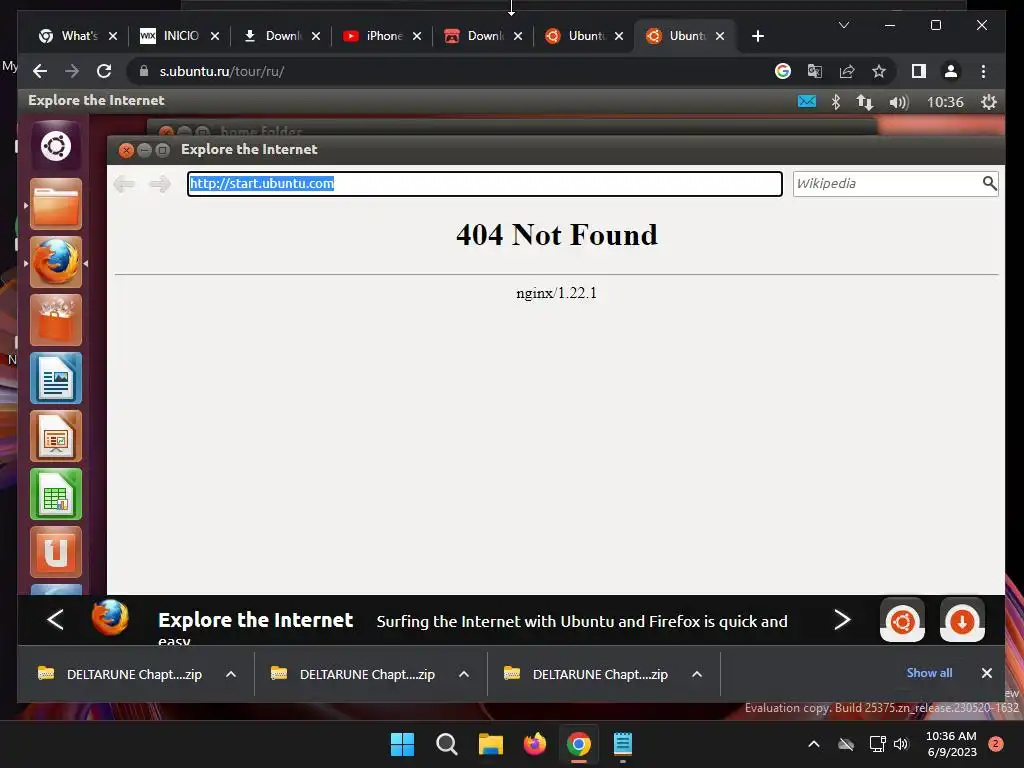Open the Home Folder launcher icon
The width and height of the screenshot is (1024, 768).
[x=56, y=204]
